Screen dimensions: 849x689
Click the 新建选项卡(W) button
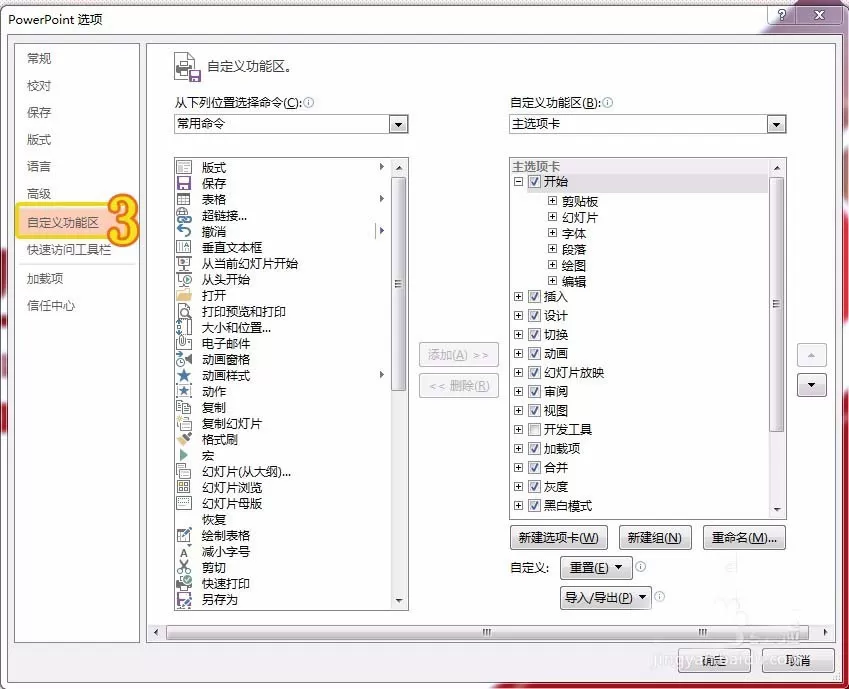point(558,537)
